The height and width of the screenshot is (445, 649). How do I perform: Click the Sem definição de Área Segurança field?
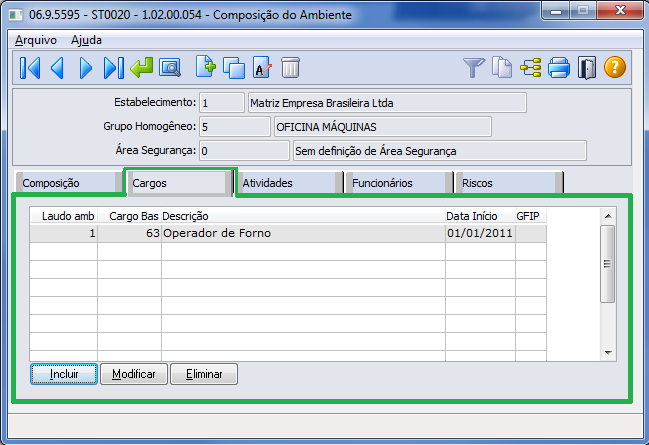(x=440, y=151)
